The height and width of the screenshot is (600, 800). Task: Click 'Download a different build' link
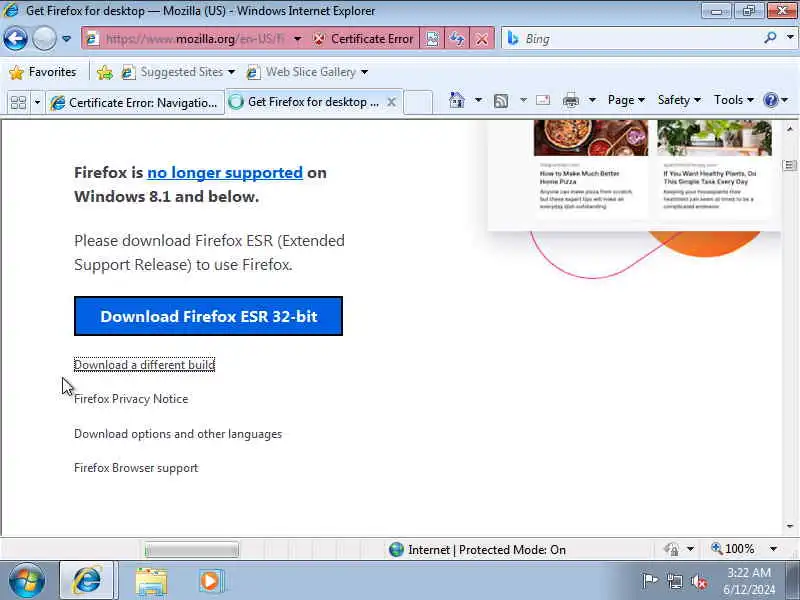click(x=144, y=365)
